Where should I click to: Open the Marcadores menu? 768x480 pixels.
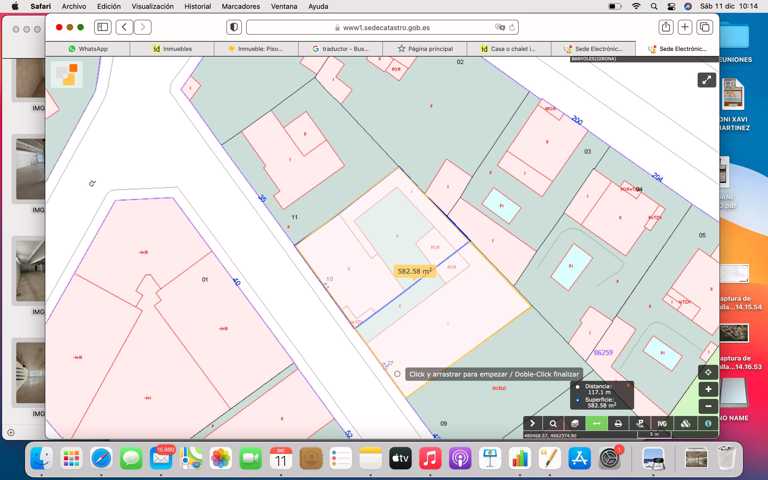click(x=240, y=6)
